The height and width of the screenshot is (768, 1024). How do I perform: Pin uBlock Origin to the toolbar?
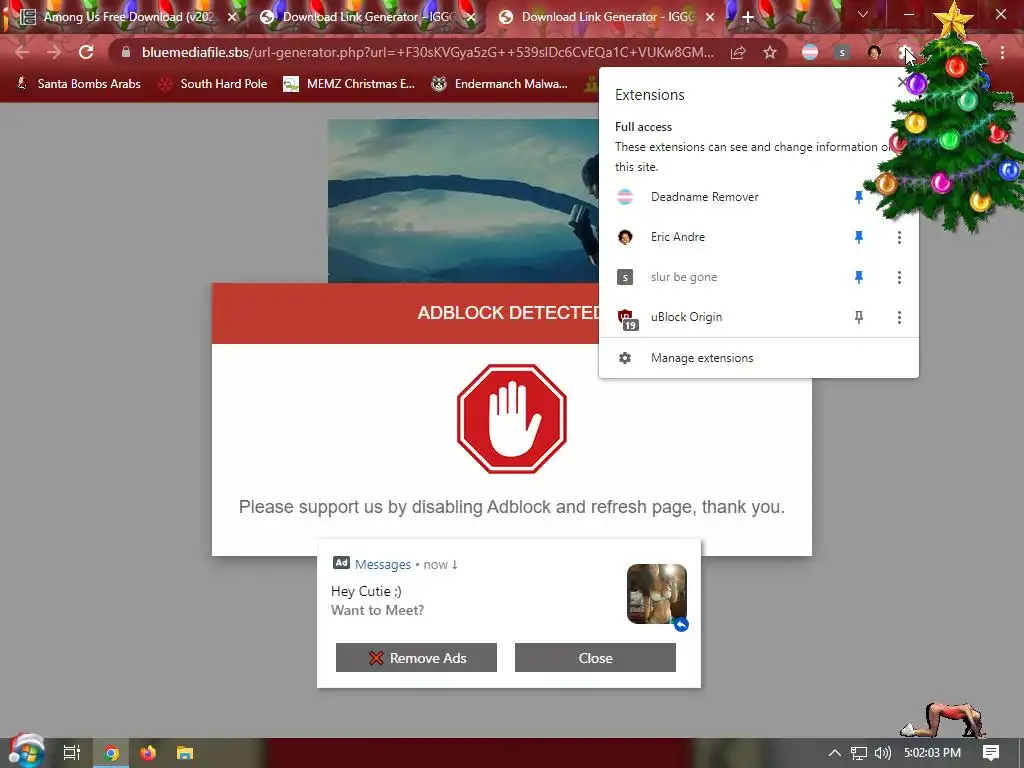[859, 317]
